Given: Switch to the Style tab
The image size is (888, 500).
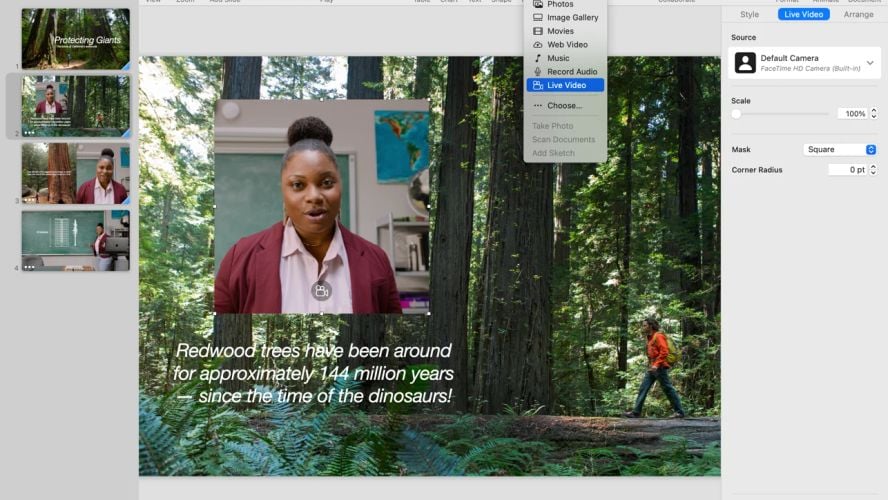Looking at the screenshot, I should 749,15.
